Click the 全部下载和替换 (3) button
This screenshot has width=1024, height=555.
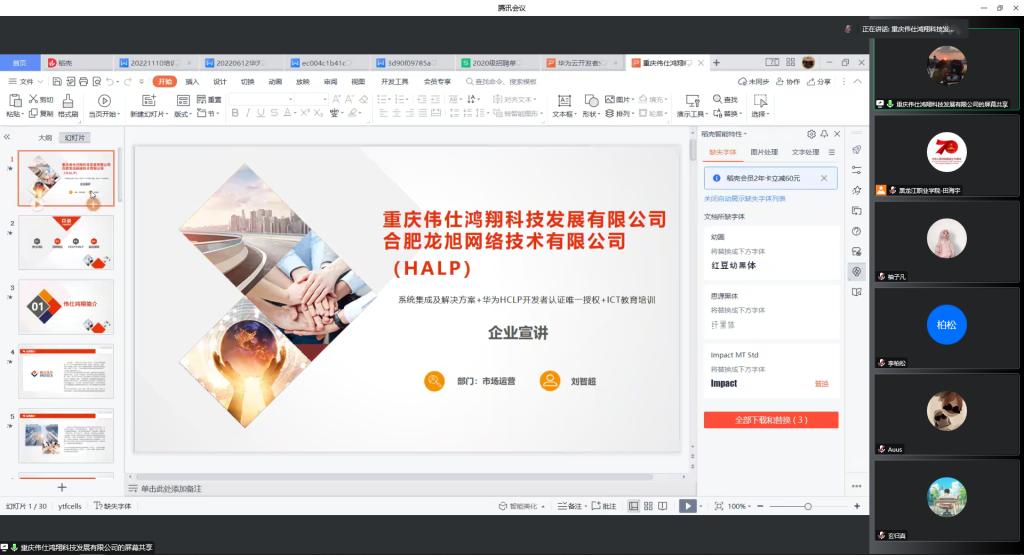(771, 420)
